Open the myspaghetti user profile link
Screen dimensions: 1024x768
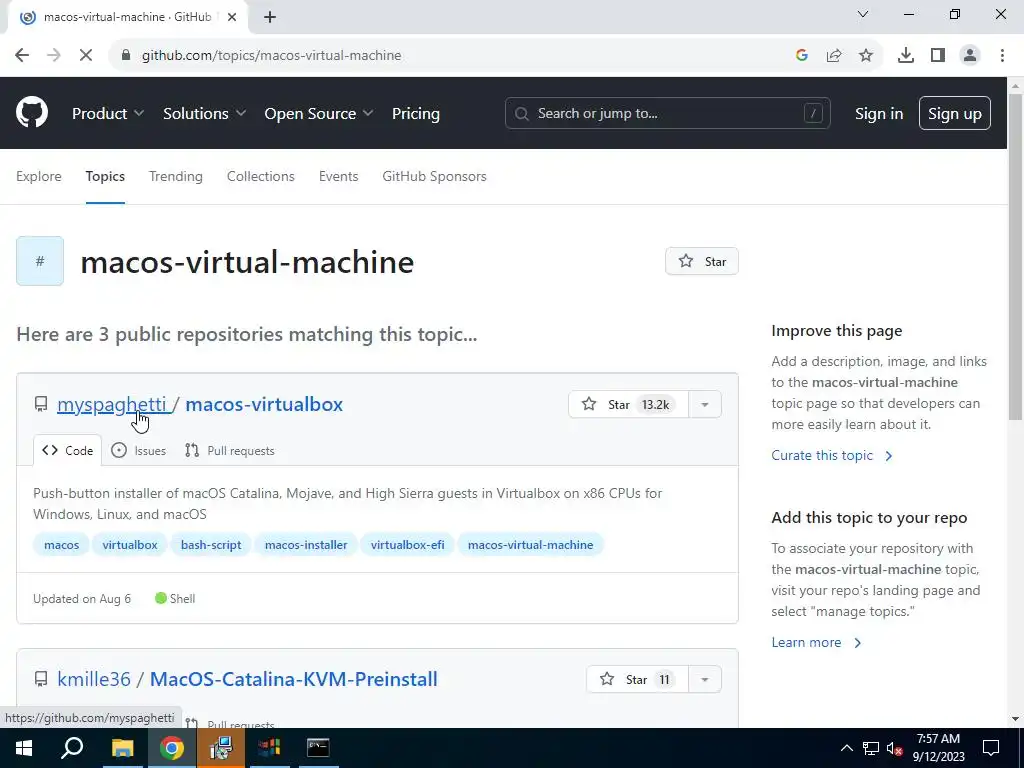coord(112,404)
